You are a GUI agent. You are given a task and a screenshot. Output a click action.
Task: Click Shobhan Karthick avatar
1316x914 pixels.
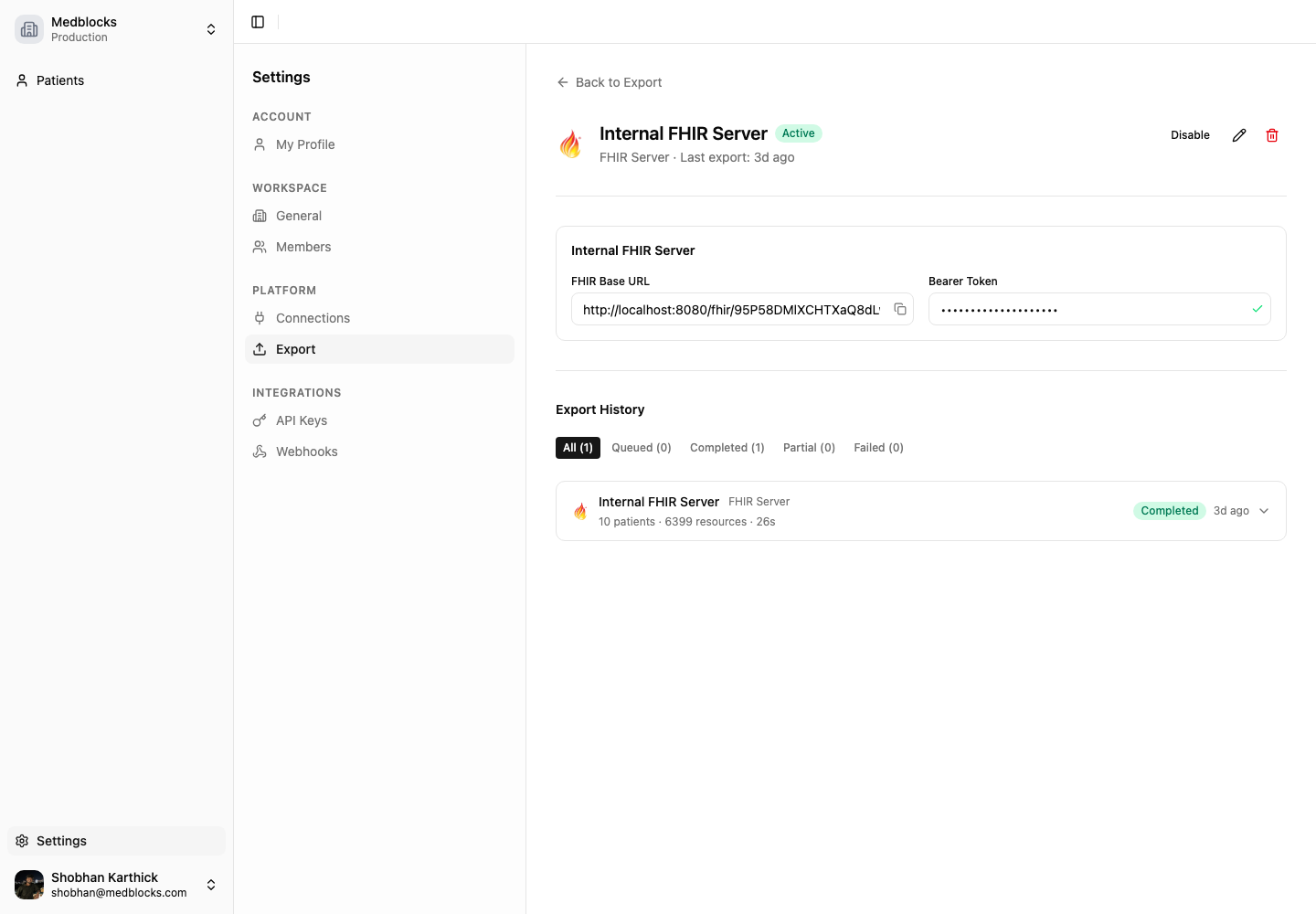pyautogui.click(x=29, y=885)
